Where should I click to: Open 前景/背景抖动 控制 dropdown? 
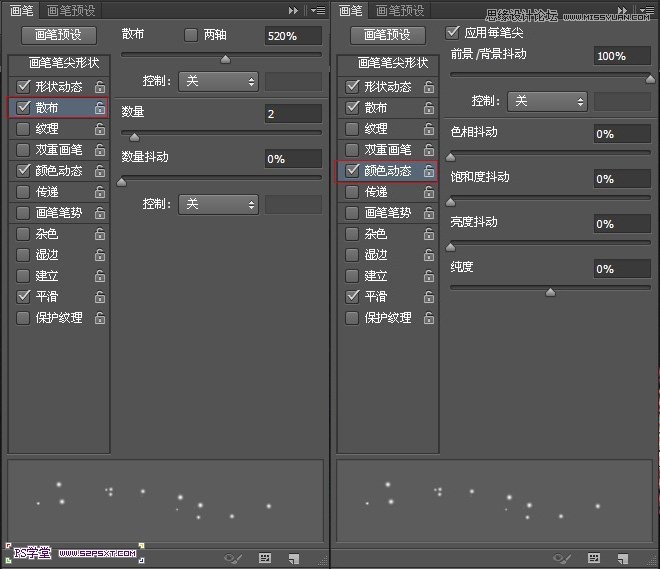547,101
